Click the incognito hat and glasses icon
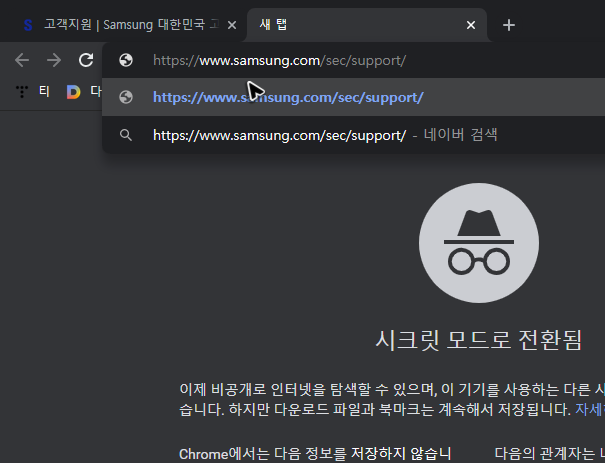This screenshot has width=605, height=463. 479,243
